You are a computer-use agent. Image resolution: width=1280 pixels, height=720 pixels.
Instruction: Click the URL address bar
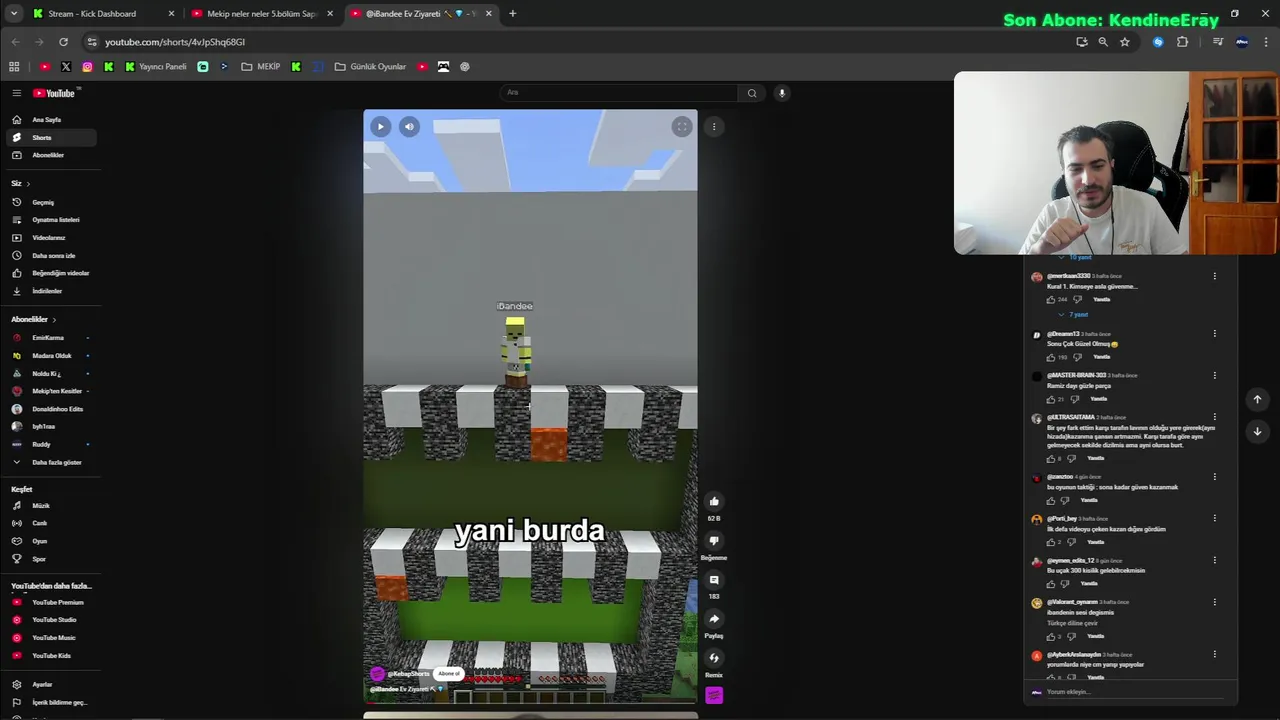click(x=575, y=42)
